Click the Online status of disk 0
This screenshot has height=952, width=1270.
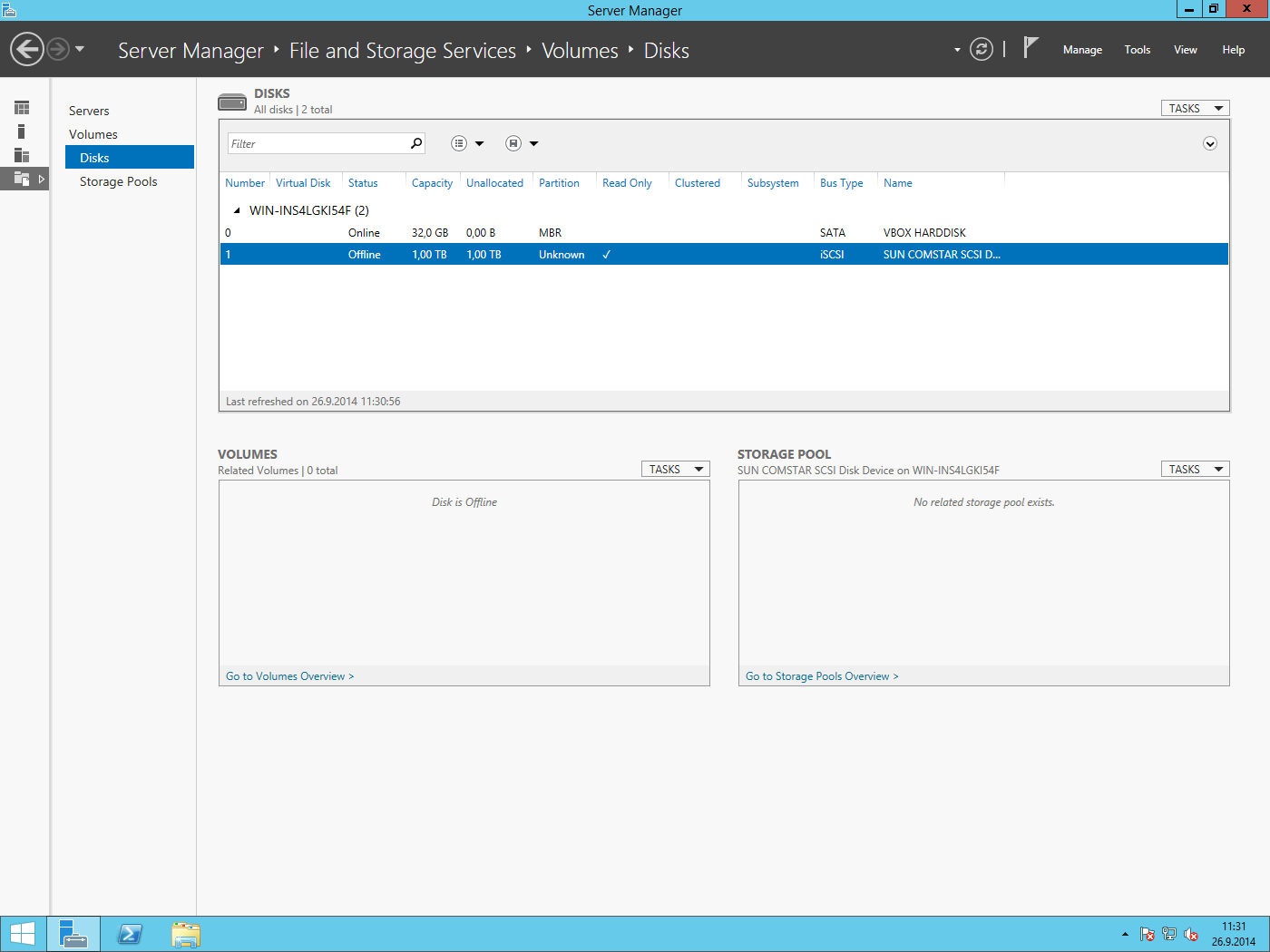point(364,233)
